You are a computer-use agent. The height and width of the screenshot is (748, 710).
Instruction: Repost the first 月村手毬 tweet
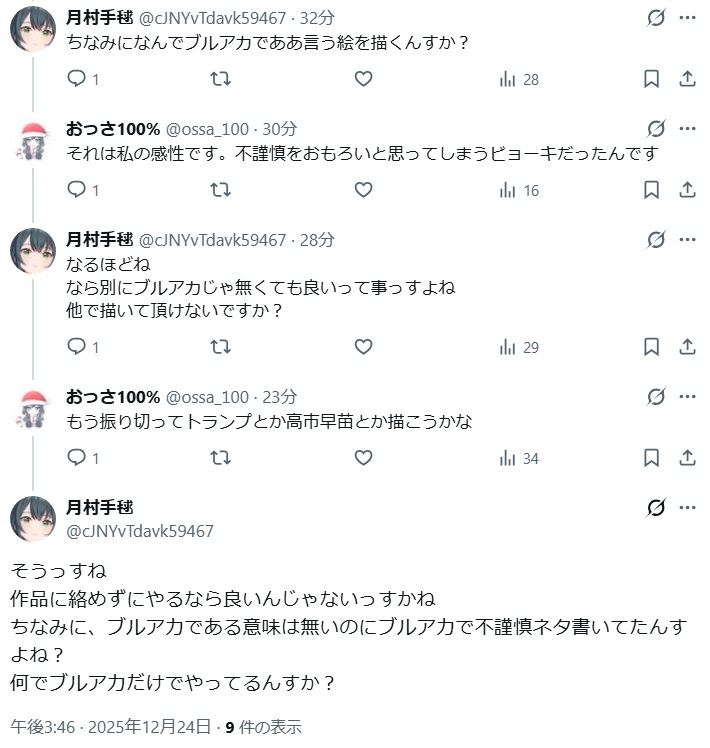tap(221, 79)
